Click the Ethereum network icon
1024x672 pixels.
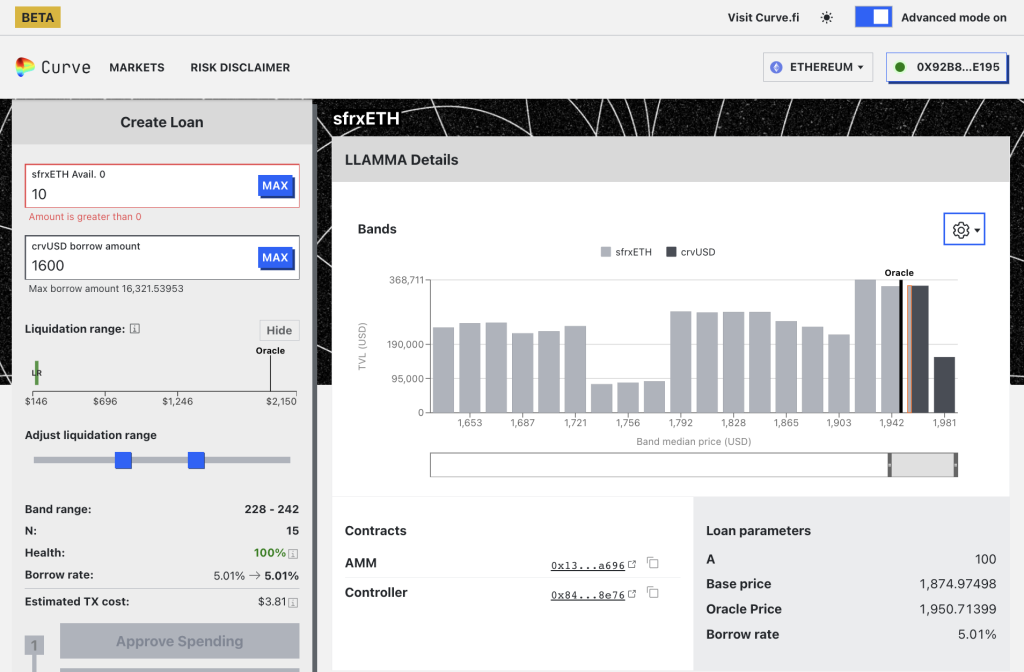click(x=776, y=67)
